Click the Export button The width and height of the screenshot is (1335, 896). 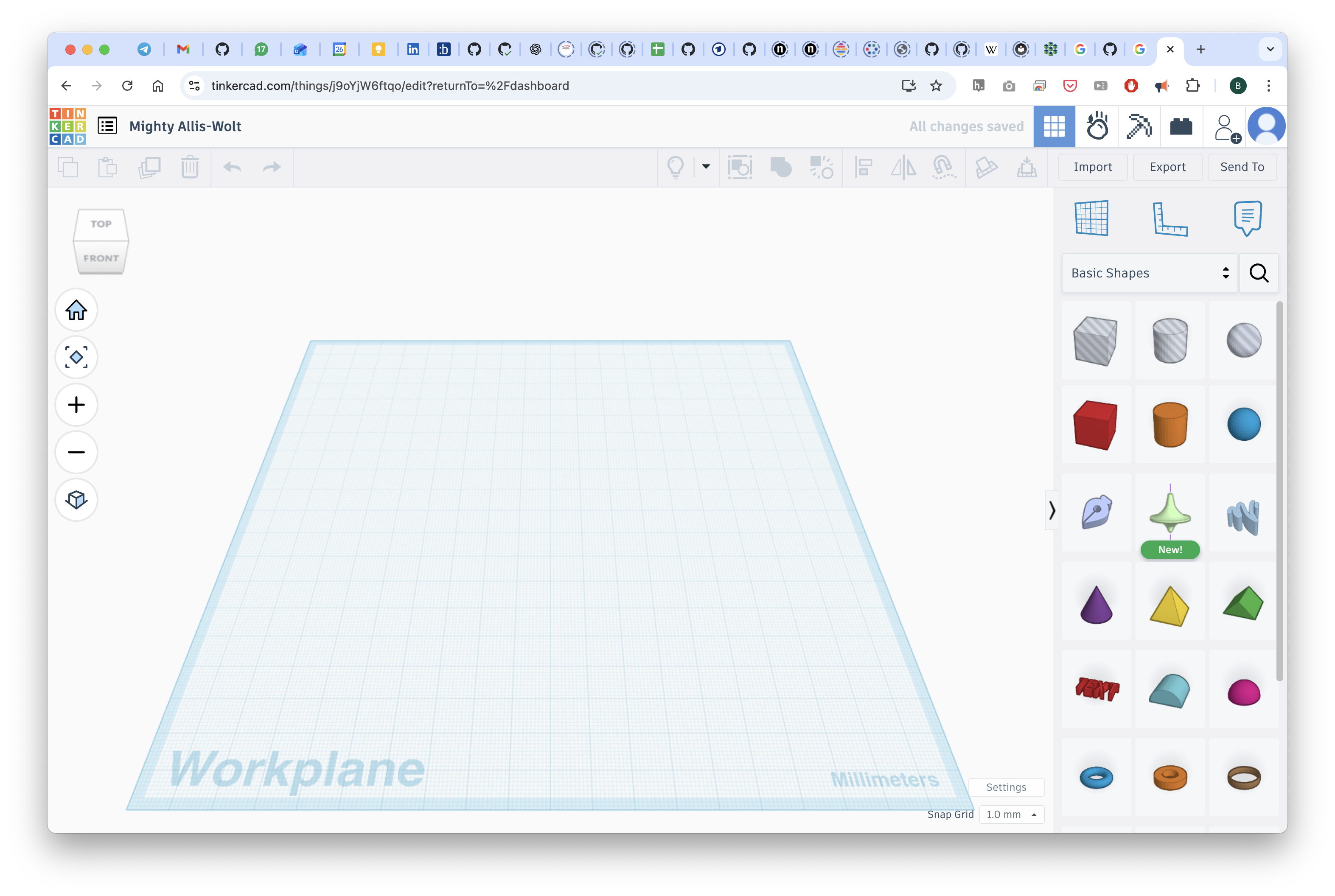point(1167,167)
